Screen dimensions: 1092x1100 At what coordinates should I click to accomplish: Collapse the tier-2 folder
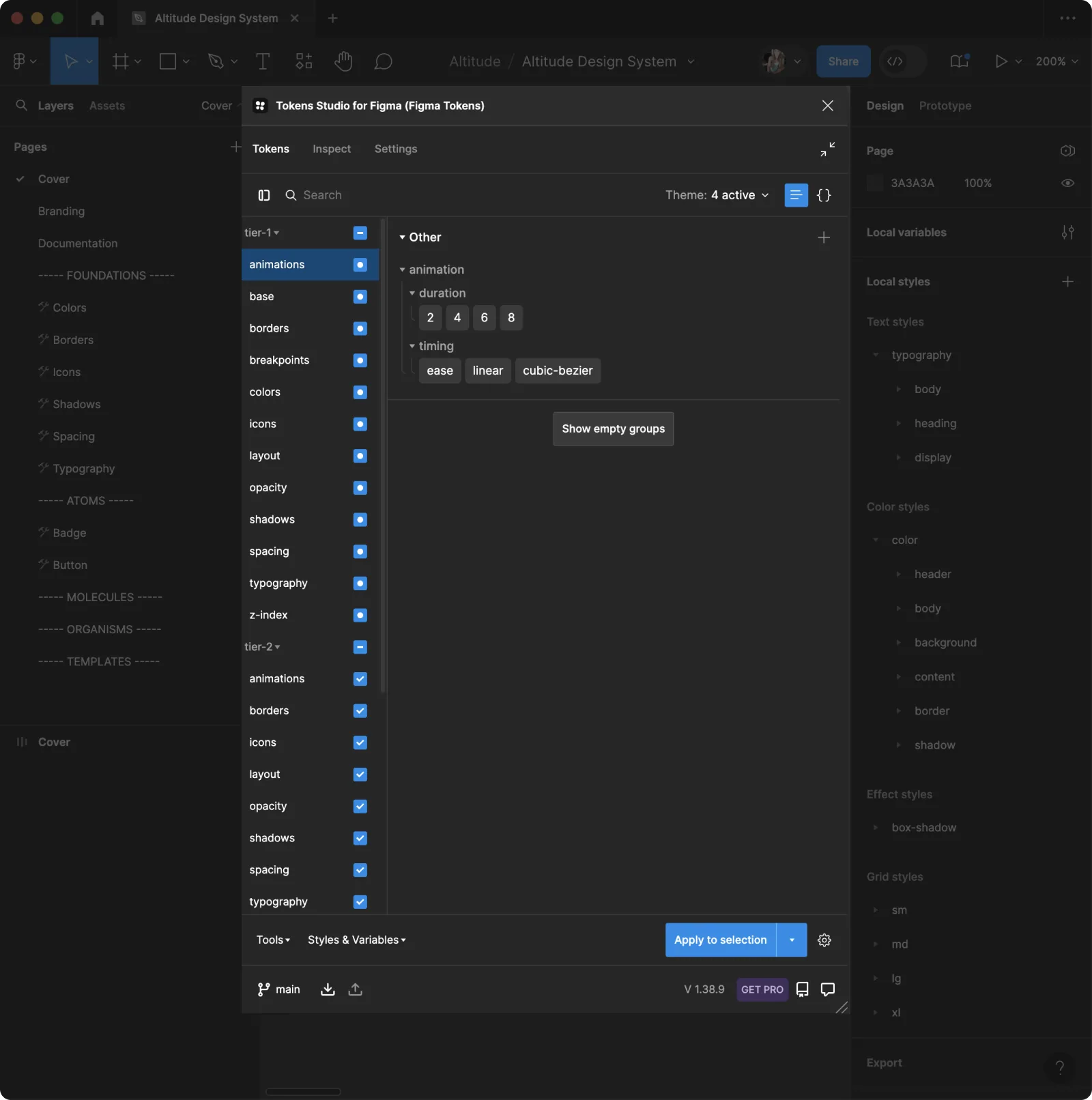263,647
